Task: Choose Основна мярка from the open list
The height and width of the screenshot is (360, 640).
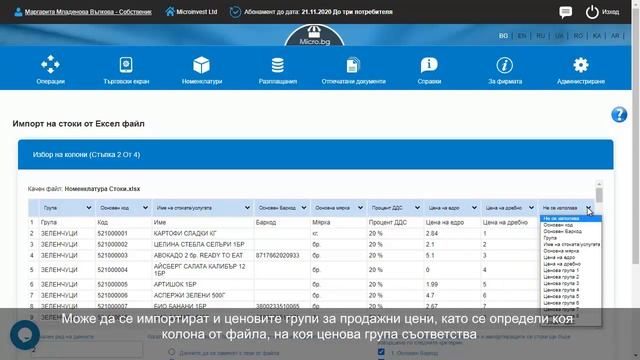Action: point(571,251)
